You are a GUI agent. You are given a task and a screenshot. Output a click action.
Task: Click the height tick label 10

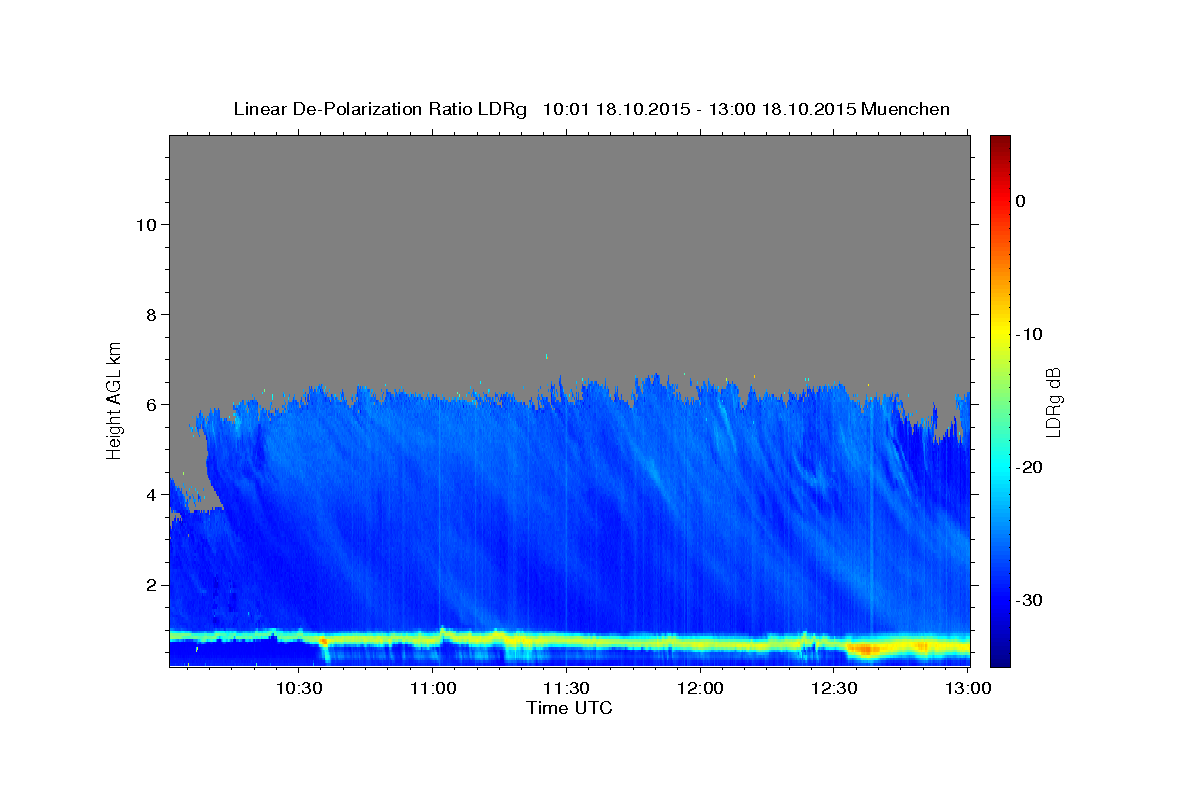(145, 224)
